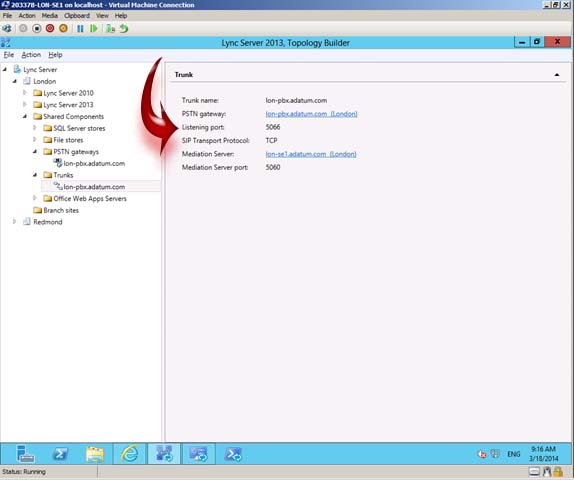Open the View menu
This screenshot has width=574, height=480.
point(102,16)
